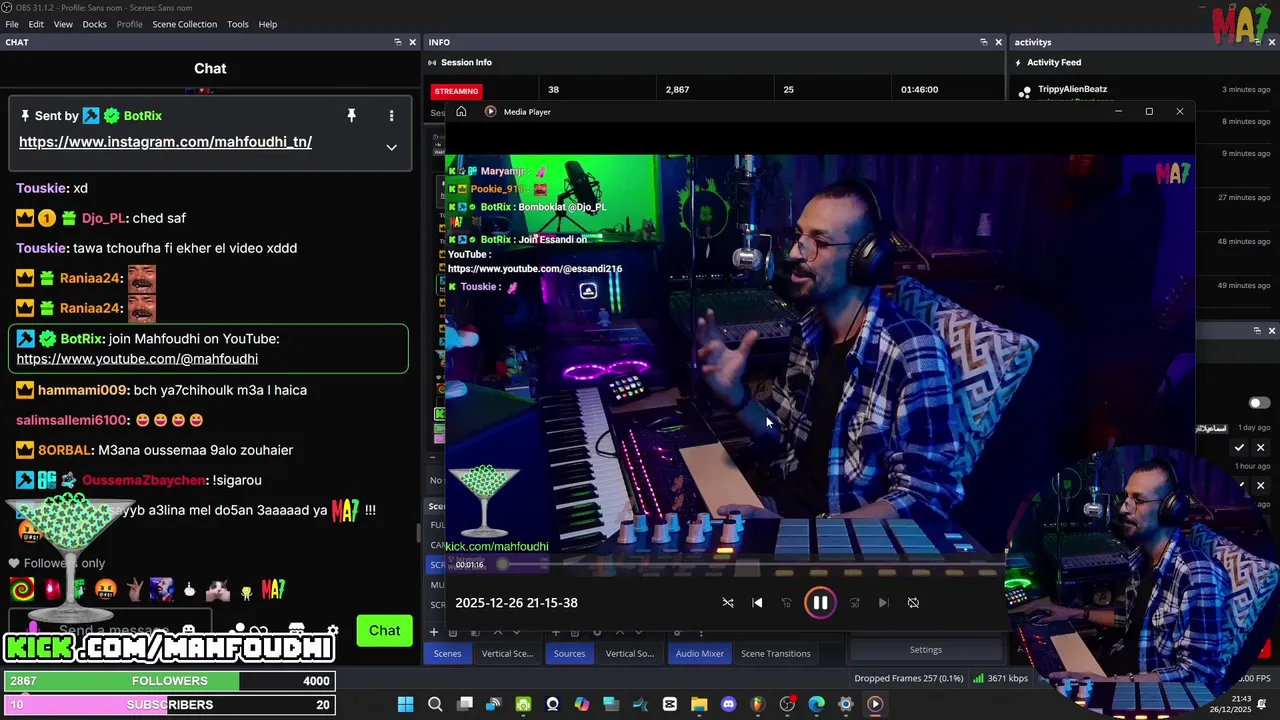
Task: Open Discord from the taskbar
Action: [728, 704]
